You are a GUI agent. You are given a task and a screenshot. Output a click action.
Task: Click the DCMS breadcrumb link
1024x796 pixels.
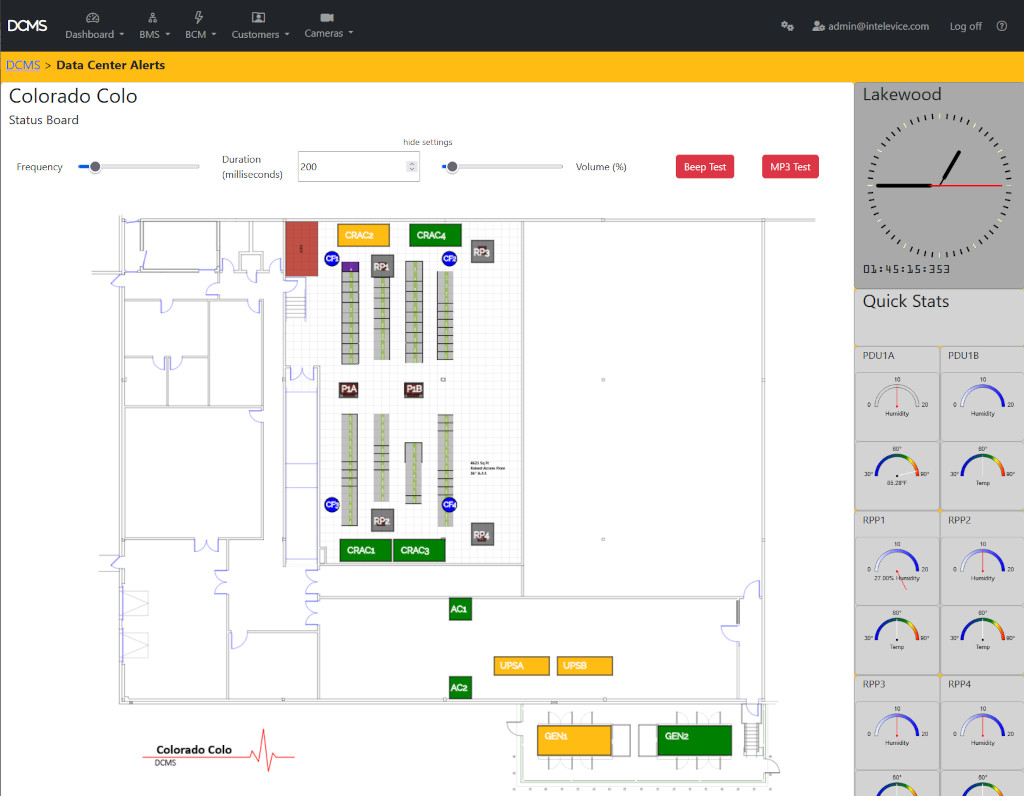(x=23, y=64)
